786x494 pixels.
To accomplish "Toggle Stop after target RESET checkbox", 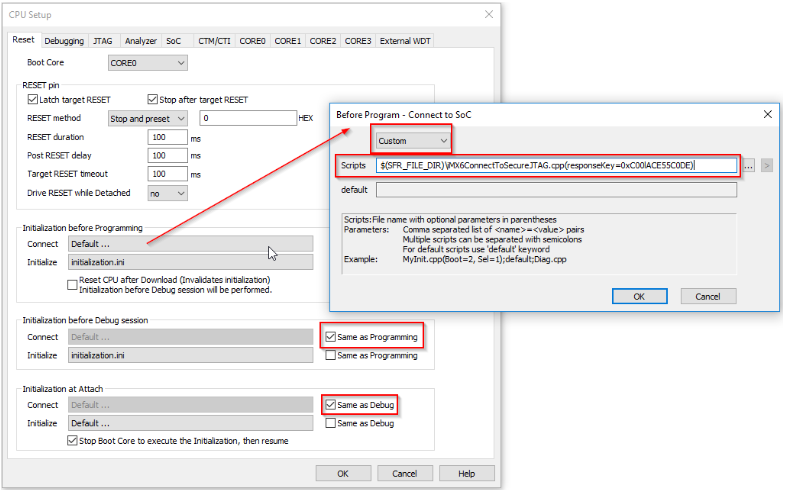I will 153,100.
